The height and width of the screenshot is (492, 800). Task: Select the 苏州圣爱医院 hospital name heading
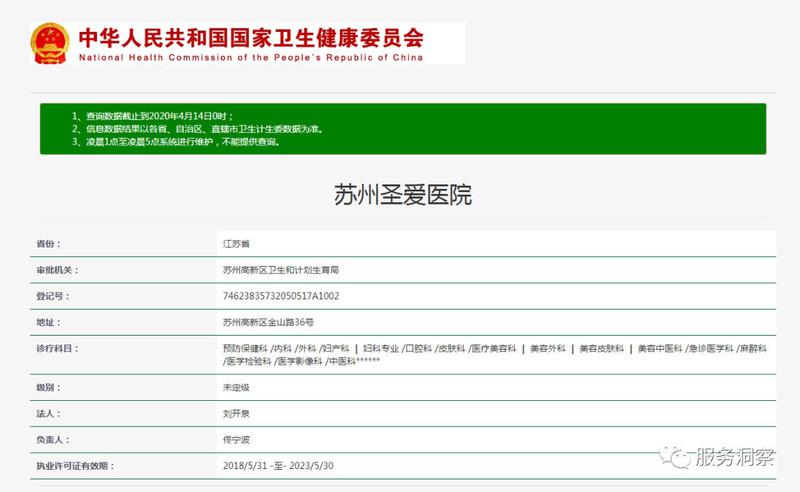coord(402,194)
